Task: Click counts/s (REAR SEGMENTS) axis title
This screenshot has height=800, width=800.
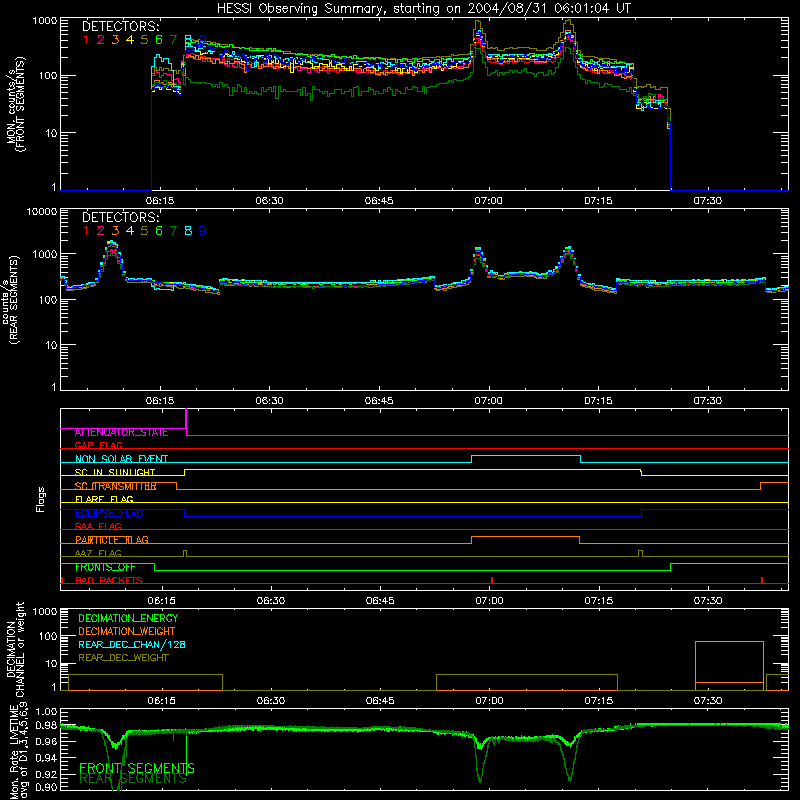Action: point(10,299)
